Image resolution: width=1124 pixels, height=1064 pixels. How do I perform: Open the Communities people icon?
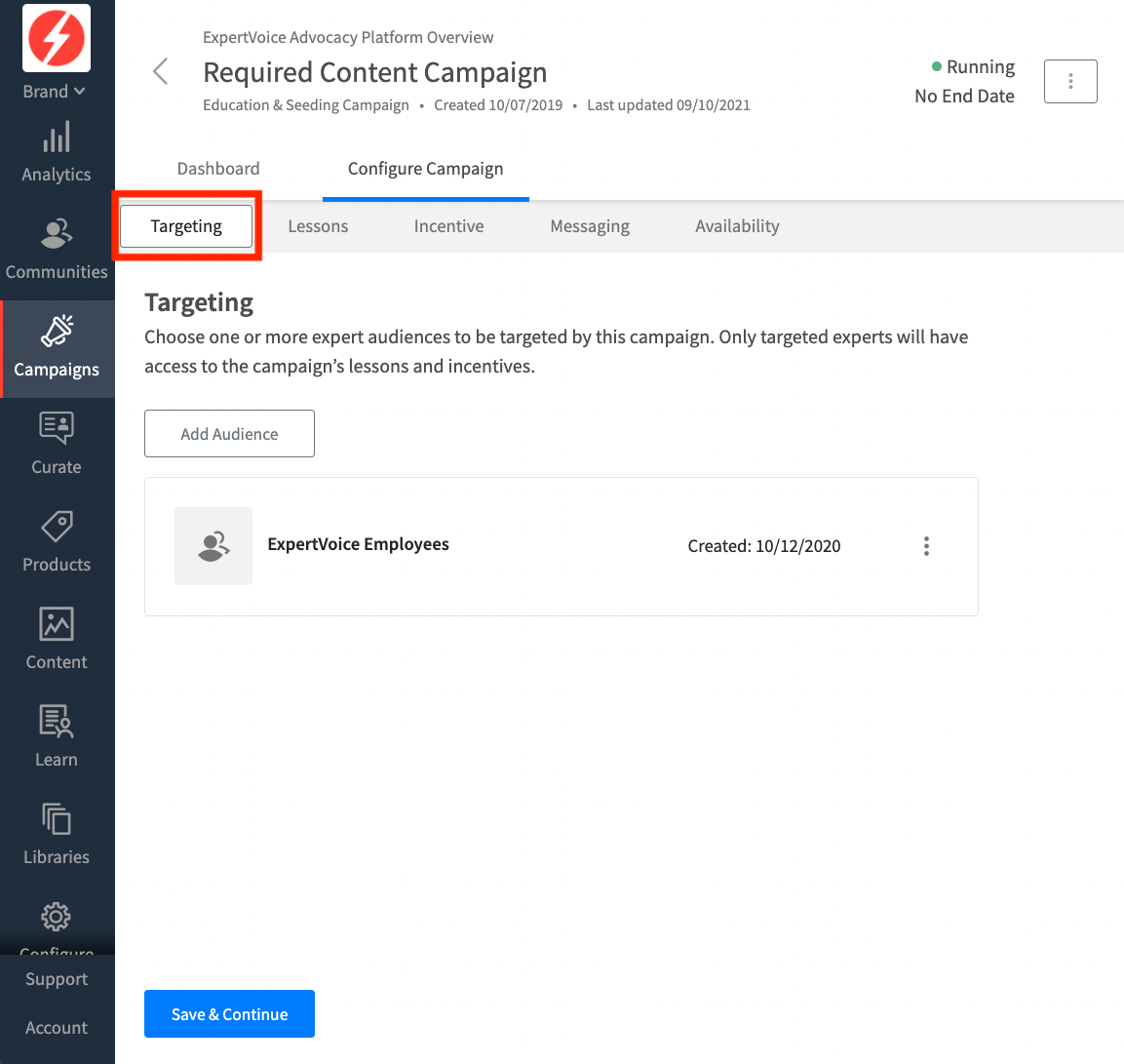point(57,234)
